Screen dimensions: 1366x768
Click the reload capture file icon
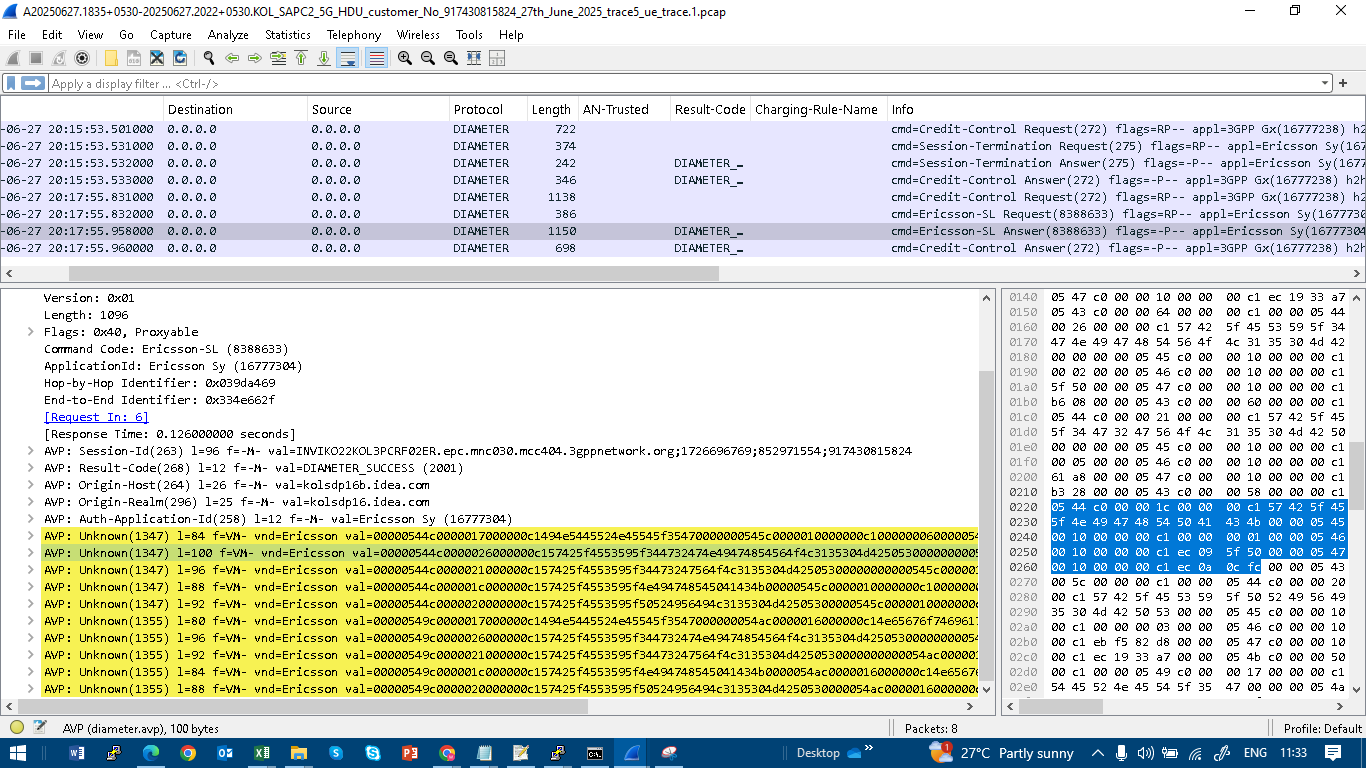[x=180, y=58]
